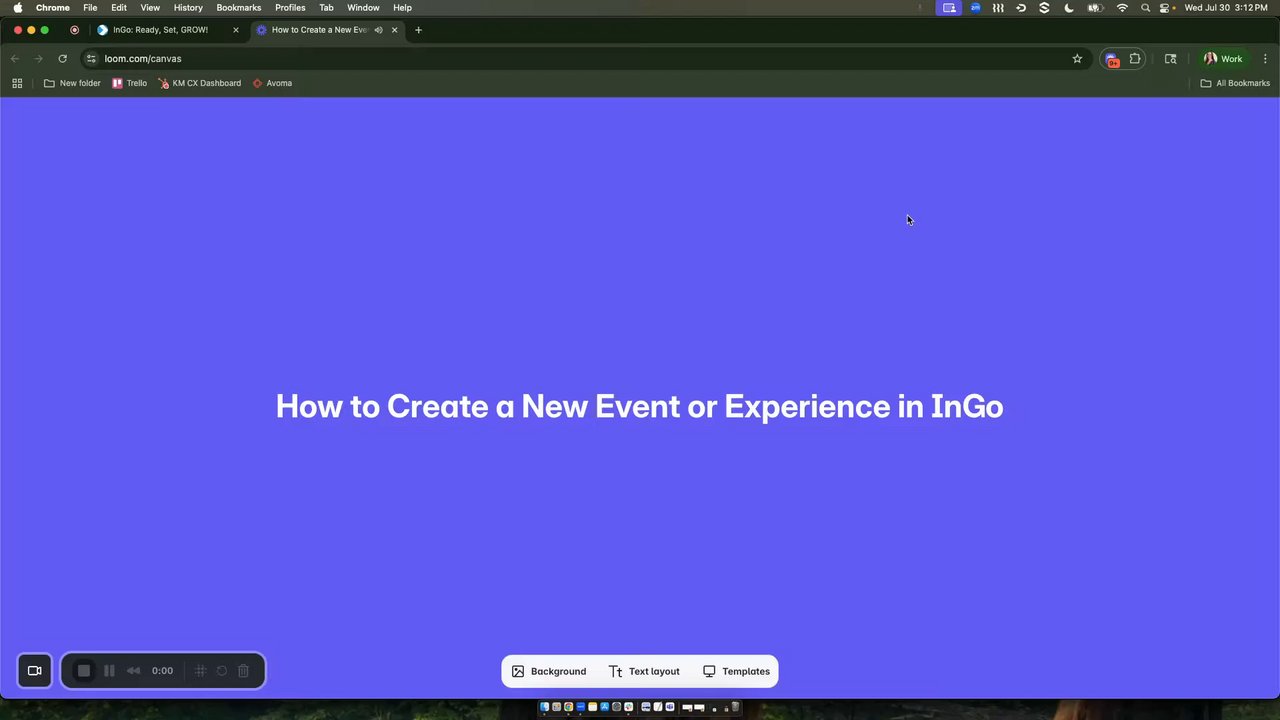The height and width of the screenshot is (720, 1280).
Task: Open Chrome's three-dot menu
Action: (x=1265, y=59)
